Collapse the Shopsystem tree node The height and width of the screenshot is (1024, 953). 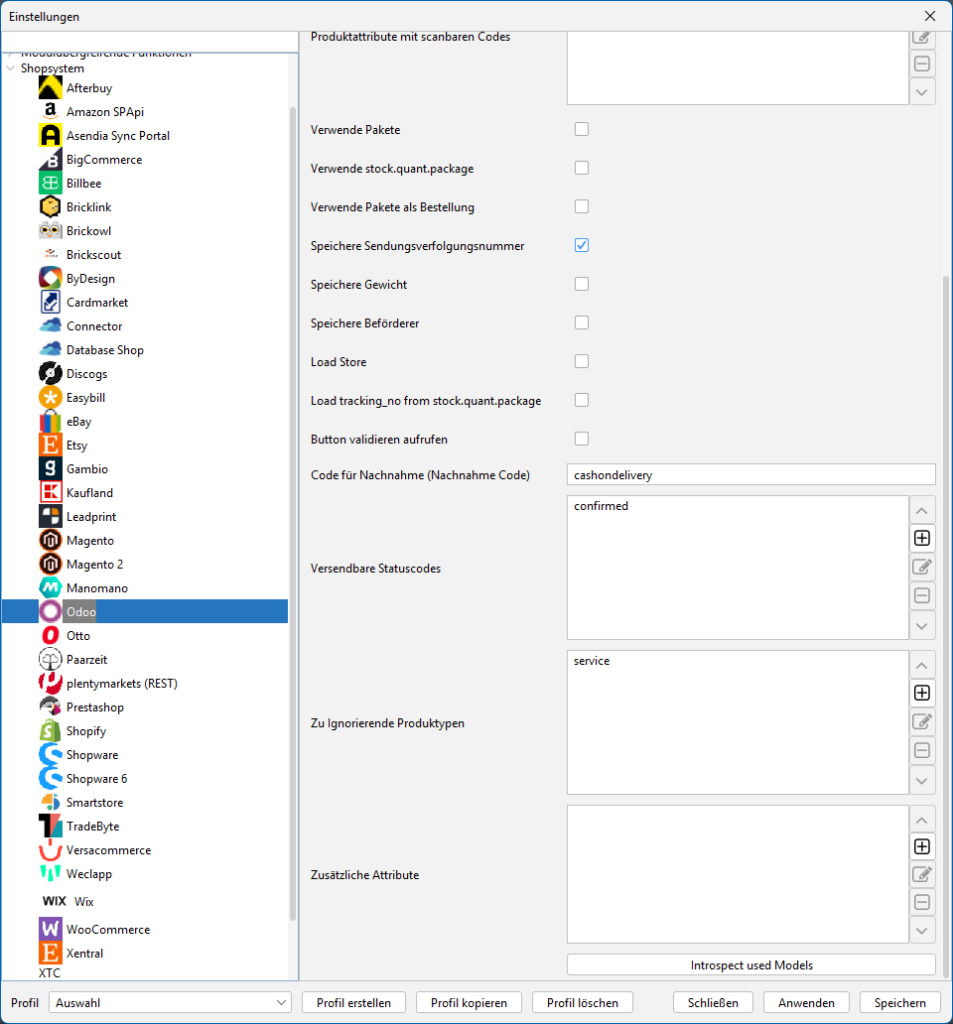[x=11, y=69]
